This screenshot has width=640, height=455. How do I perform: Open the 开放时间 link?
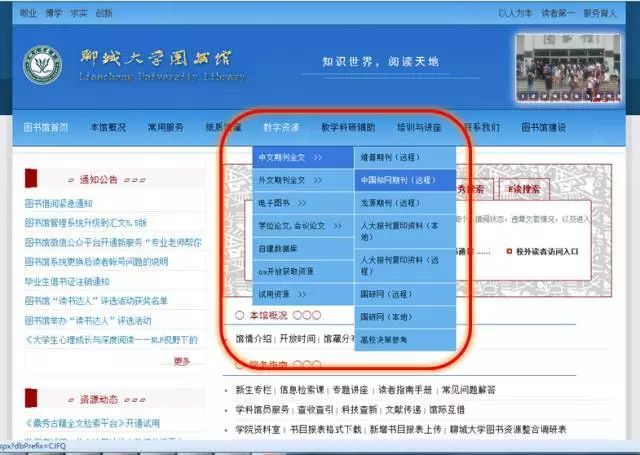pos(298,339)
